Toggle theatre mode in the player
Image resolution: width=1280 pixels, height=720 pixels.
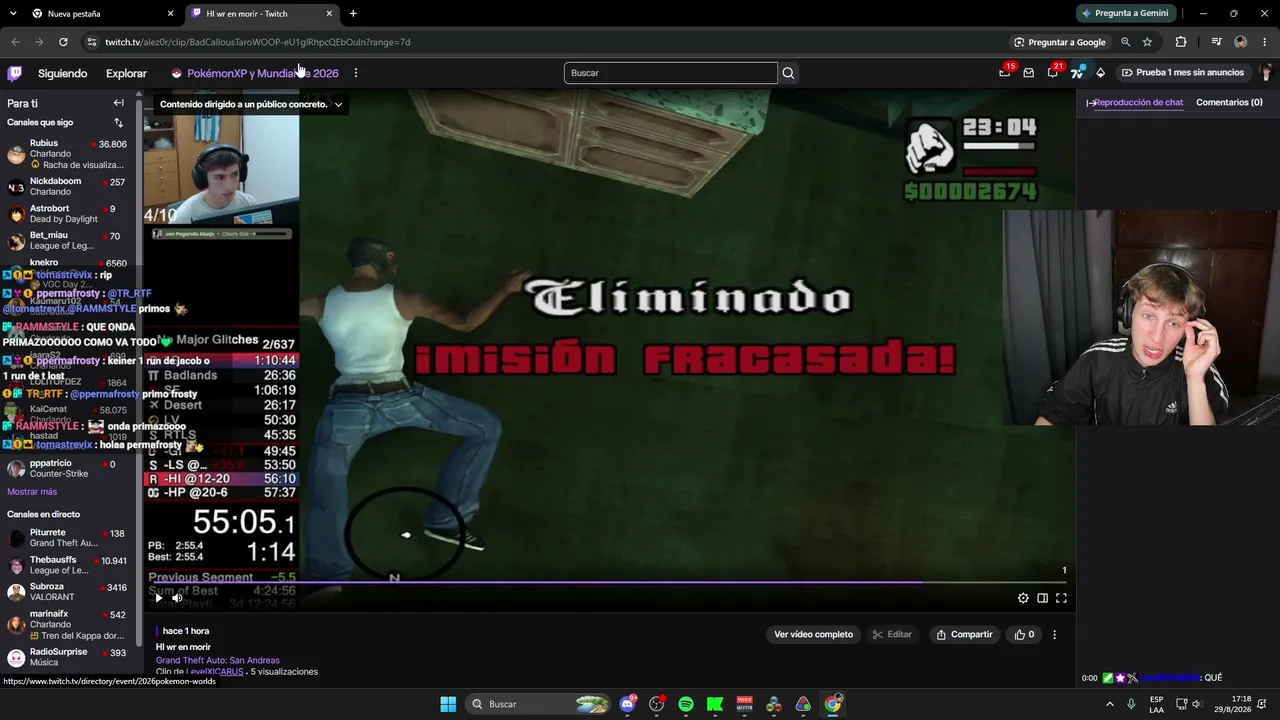coord(1042,598)
